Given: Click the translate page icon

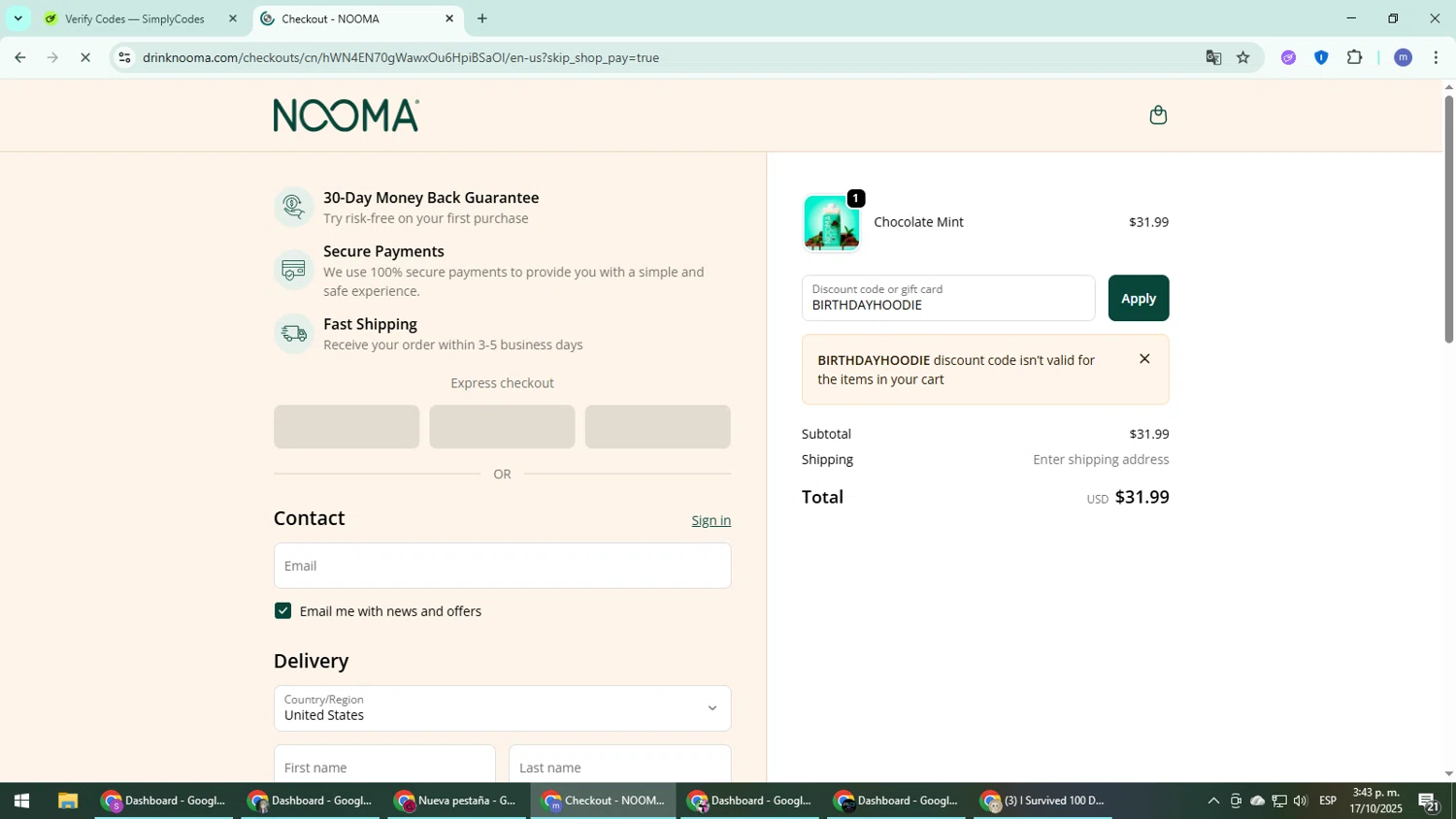Looking at the screenshot, I should (1213, 57).
